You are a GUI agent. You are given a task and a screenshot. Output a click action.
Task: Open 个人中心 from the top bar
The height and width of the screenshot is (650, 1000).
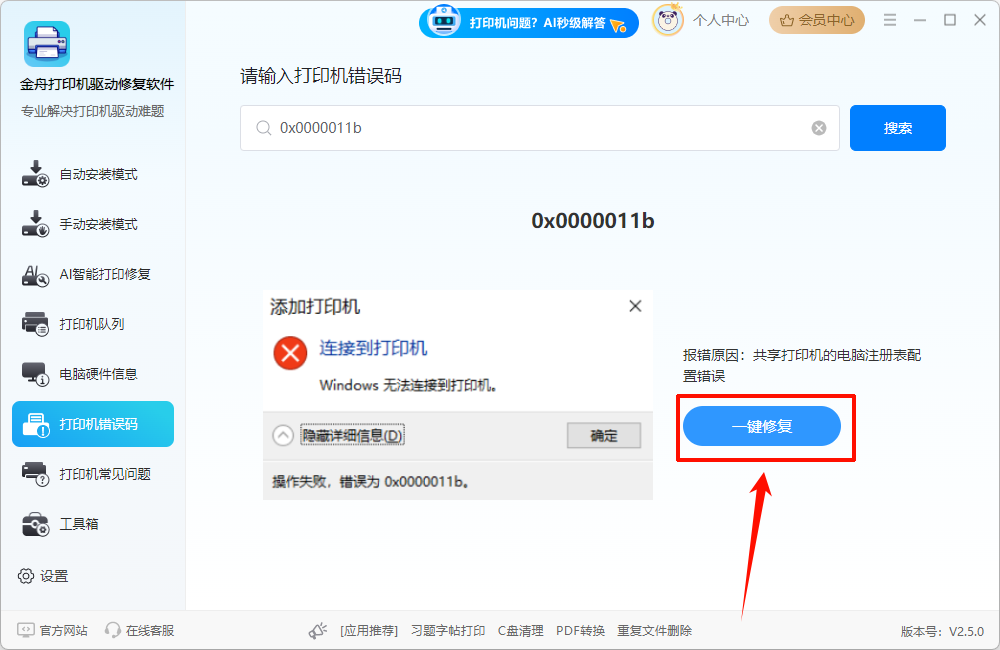tap(721, 19)
